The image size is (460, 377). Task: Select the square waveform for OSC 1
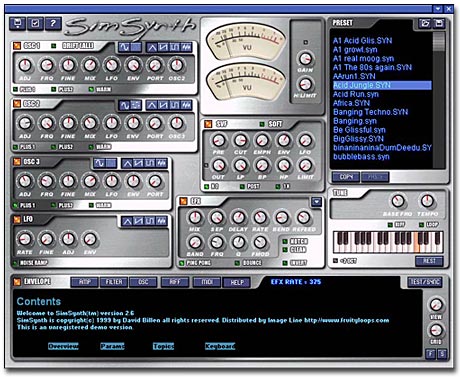174,47
